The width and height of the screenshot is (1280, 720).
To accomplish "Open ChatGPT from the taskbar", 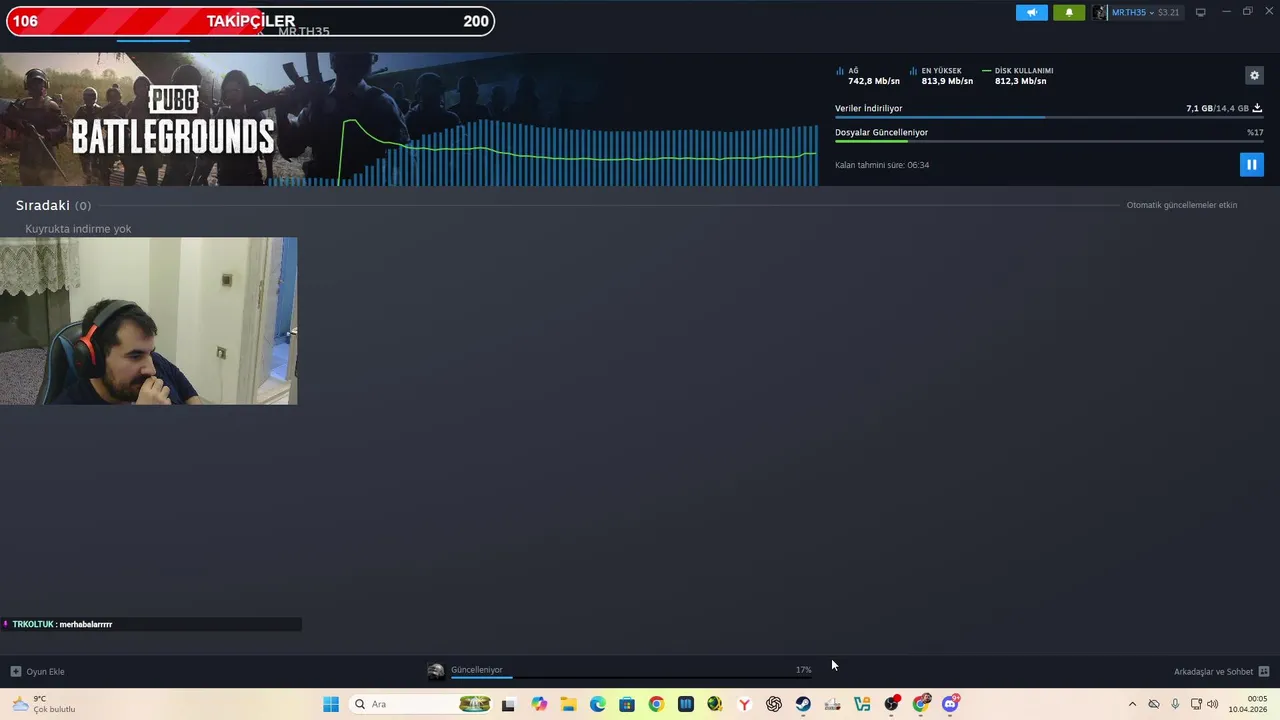I will [x=774, y=704].
